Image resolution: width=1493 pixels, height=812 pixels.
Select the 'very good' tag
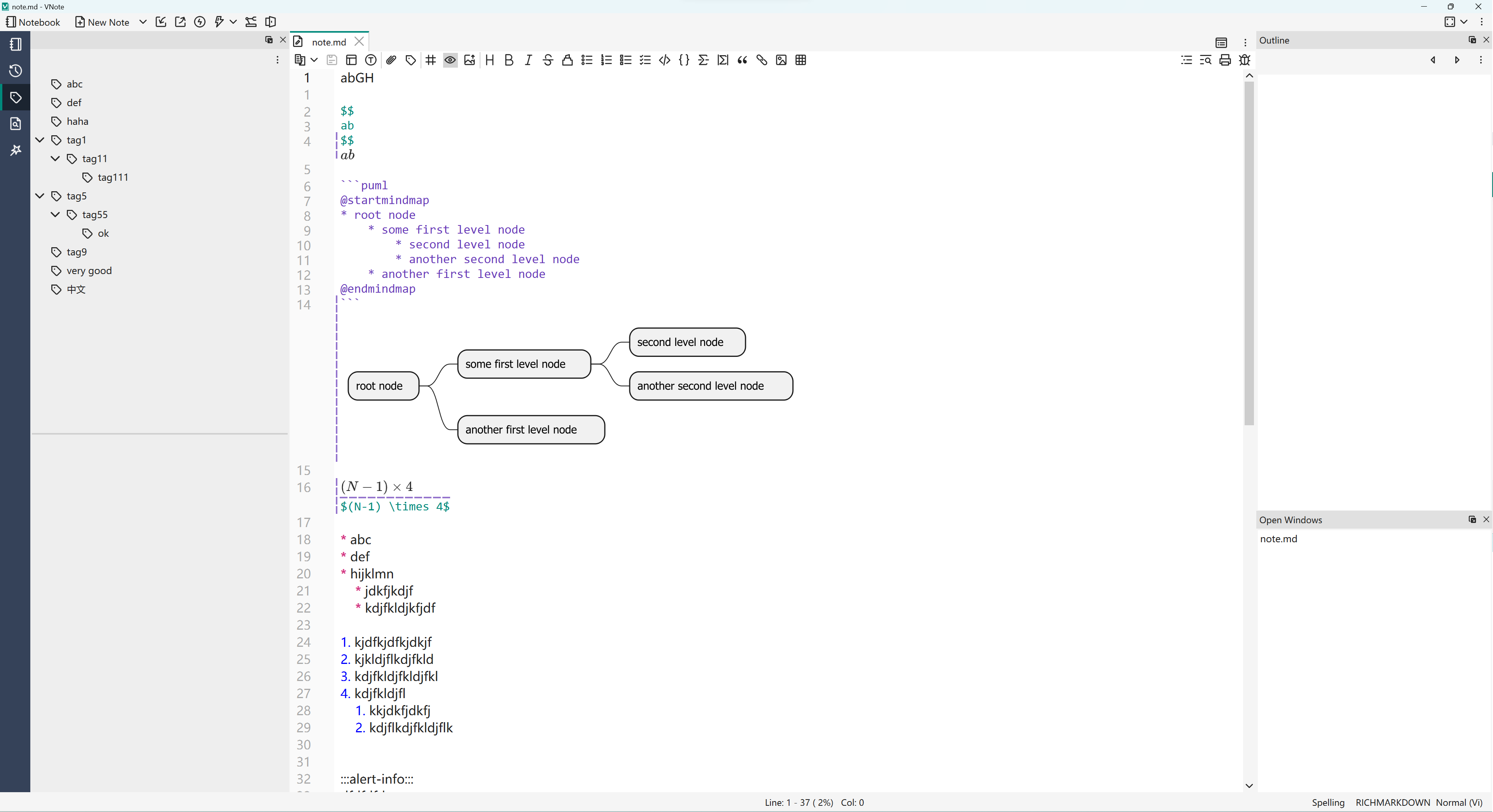coord(89,271)
